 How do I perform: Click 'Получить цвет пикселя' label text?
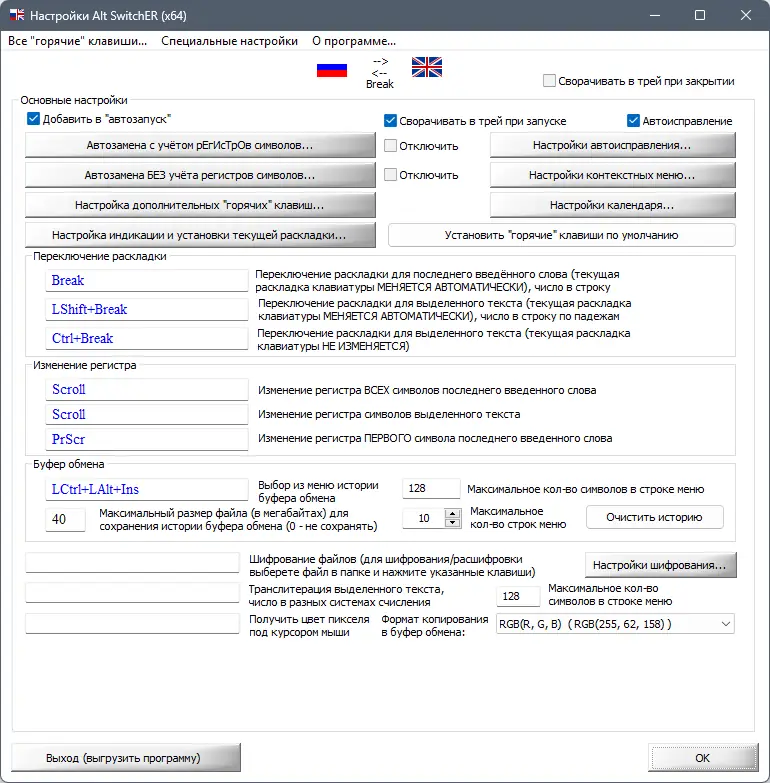[x=309, y=625]
